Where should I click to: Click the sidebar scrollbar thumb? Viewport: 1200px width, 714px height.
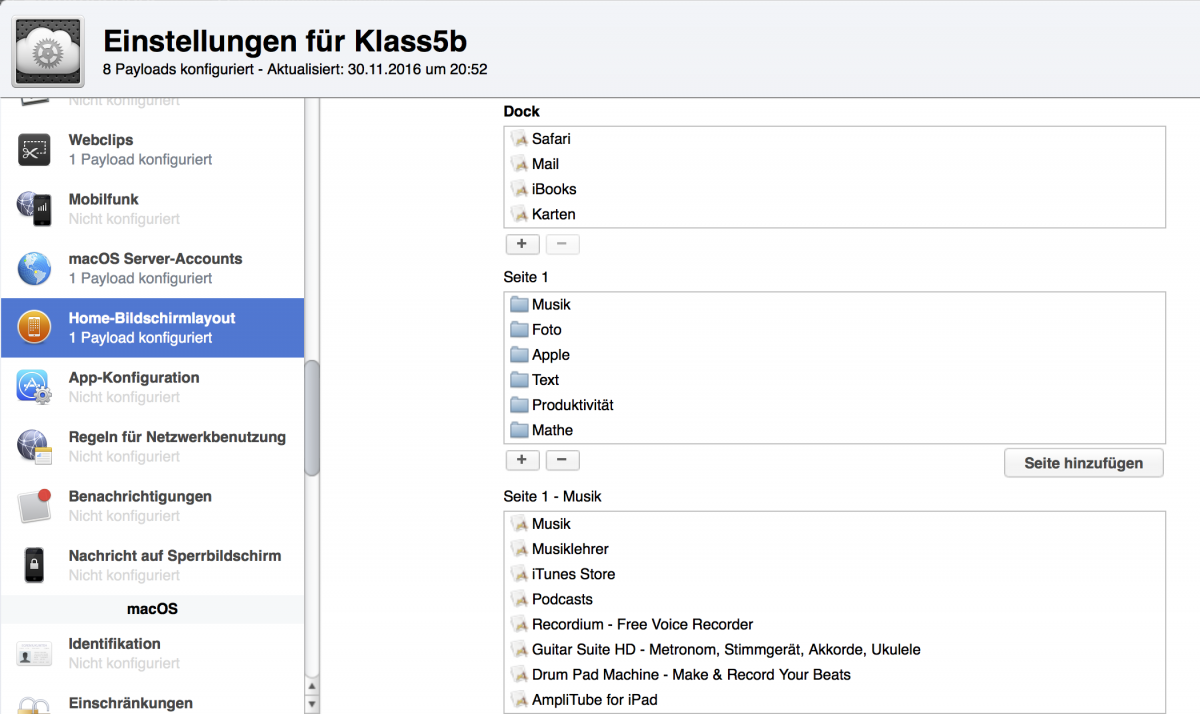312,418
